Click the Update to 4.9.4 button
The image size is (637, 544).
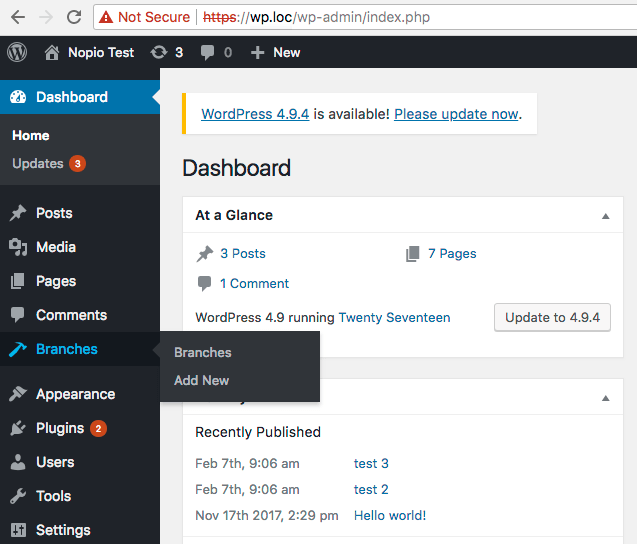(552, 317)
